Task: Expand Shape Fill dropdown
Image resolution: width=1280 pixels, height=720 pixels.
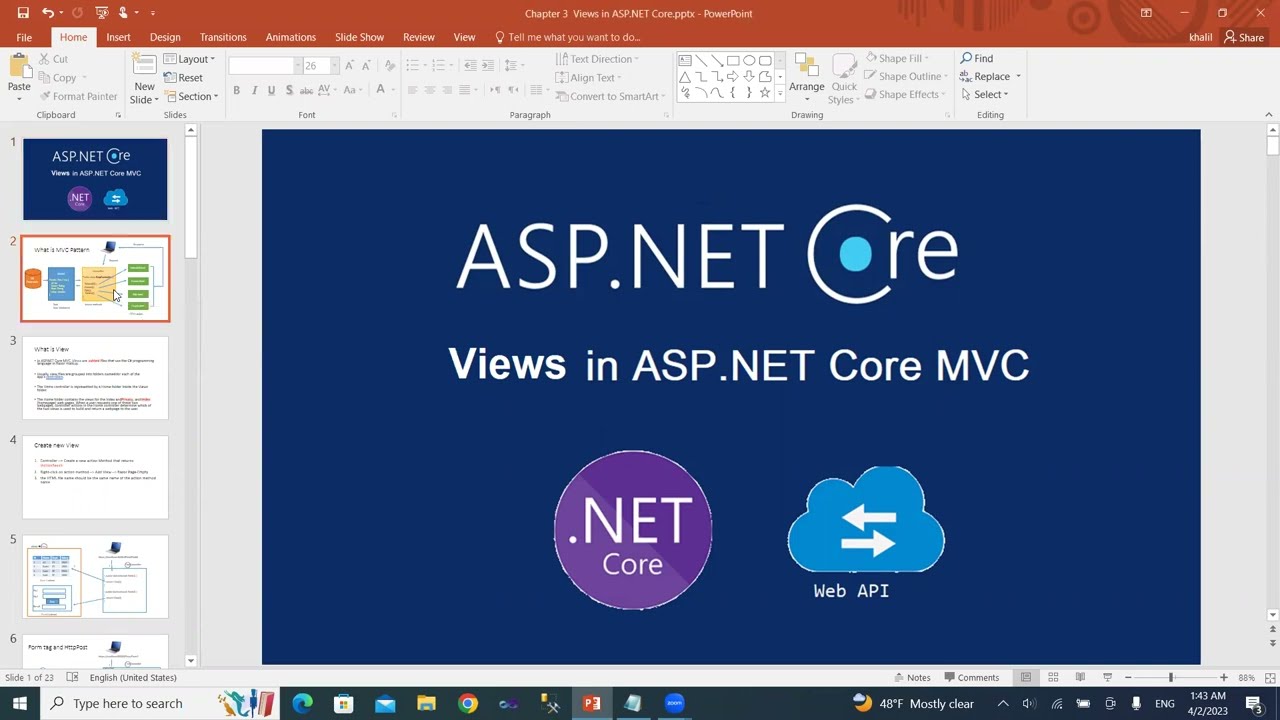Action: [x=897, y=58]
